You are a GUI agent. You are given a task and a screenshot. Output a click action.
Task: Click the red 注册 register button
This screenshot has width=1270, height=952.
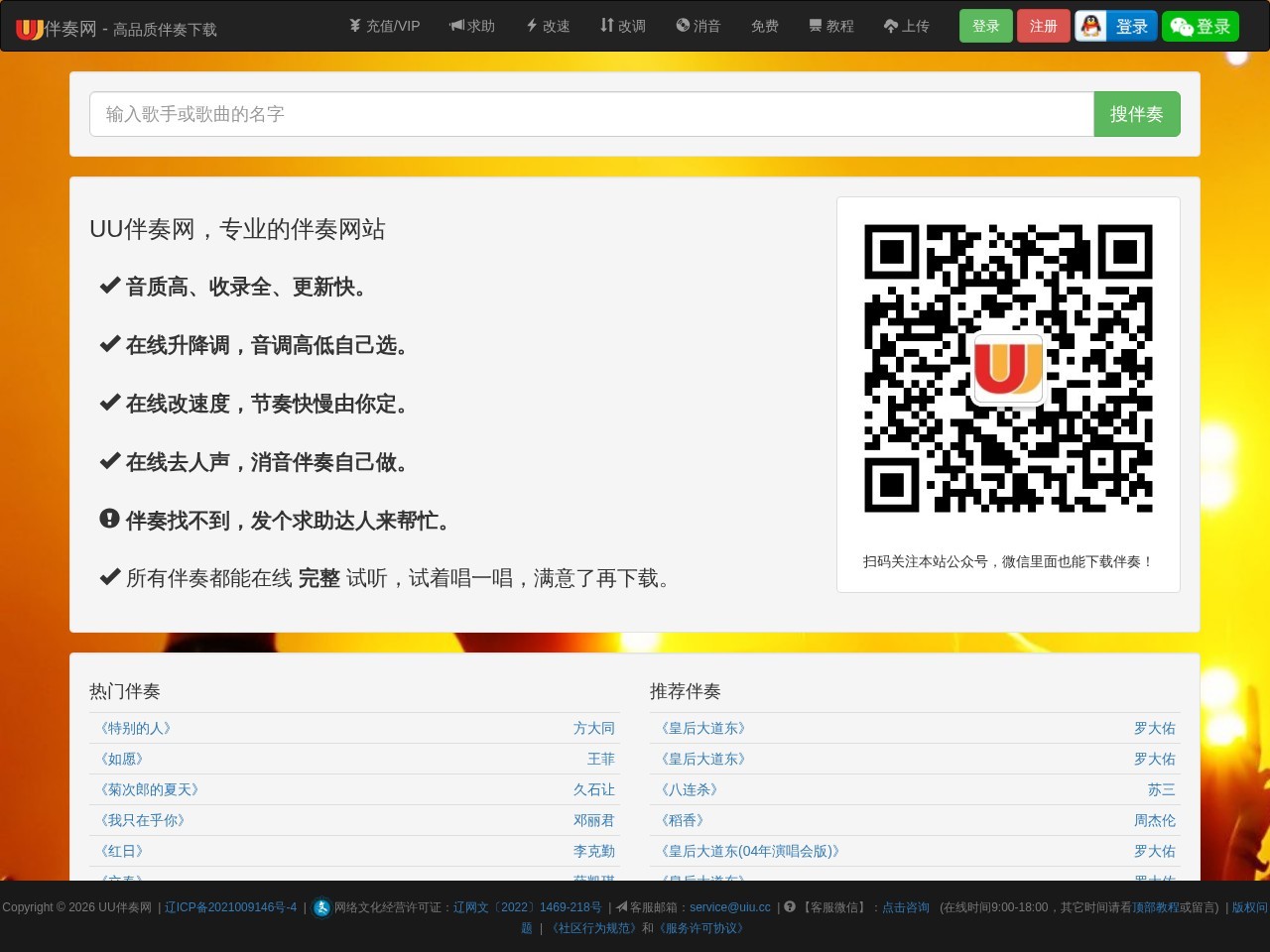(1044, 26)
